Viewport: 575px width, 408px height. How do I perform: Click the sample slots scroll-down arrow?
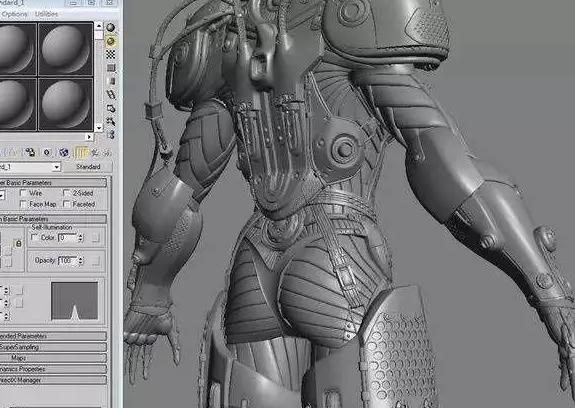click(x=99, y=128)
